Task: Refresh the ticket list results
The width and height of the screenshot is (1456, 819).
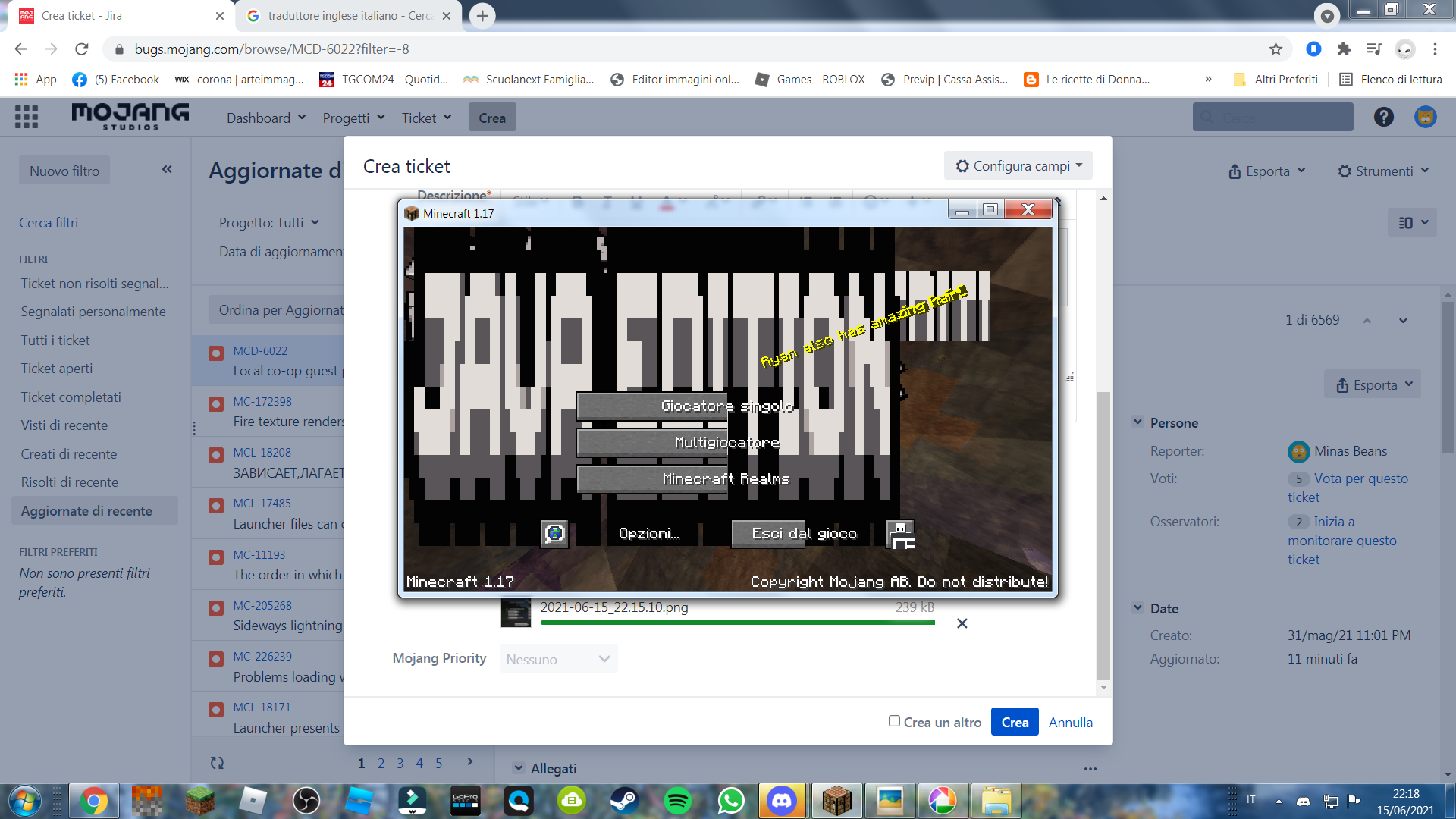Action: click(x=217, y=763)
